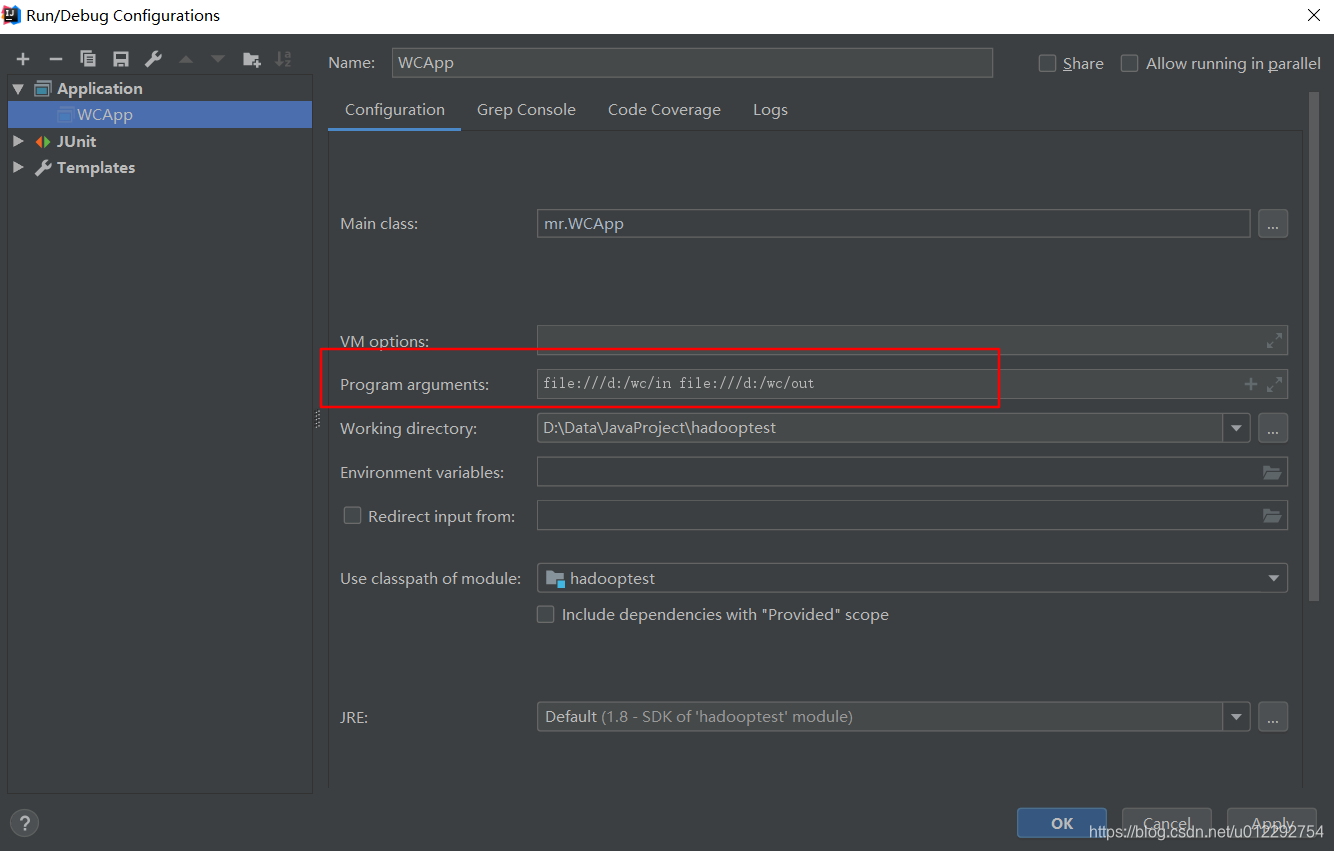Screen dimensions: 1334x851
Task: Open Working directory dropdown arrow
Action: [1237, 428]
